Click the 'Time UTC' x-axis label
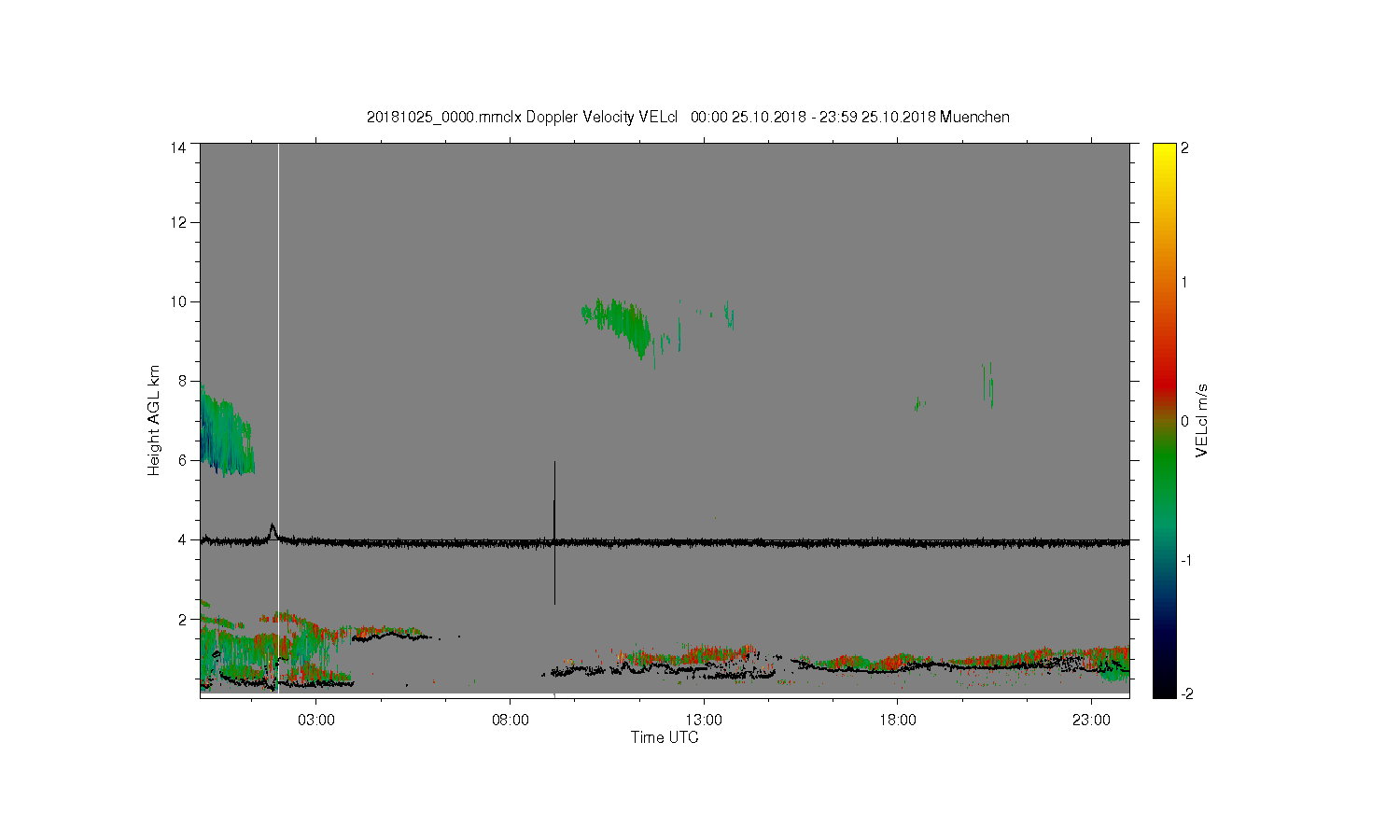The image size is (1400, 840). pos(665,737)
